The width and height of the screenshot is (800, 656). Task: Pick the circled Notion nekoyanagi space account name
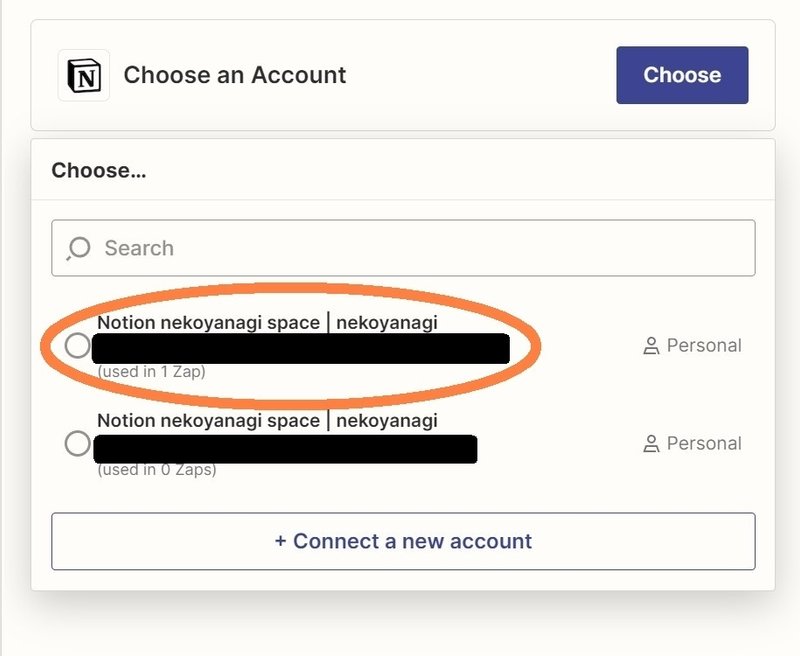click(x=267, y=322)
